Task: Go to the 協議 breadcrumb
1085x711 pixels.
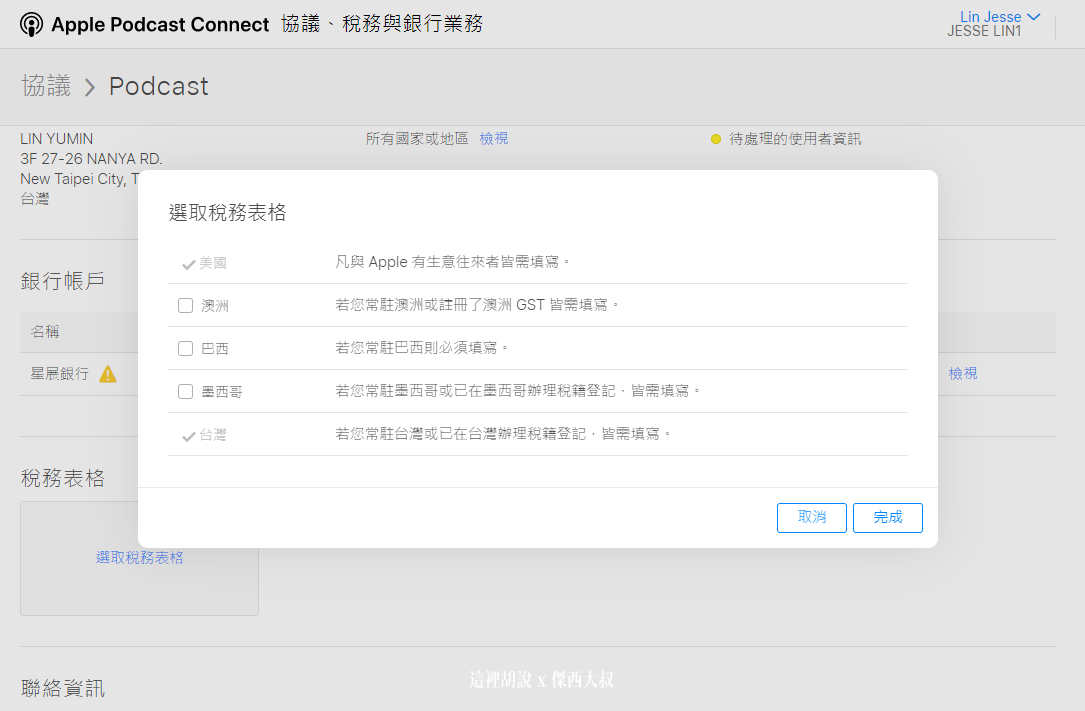Action: coord(46,86)
